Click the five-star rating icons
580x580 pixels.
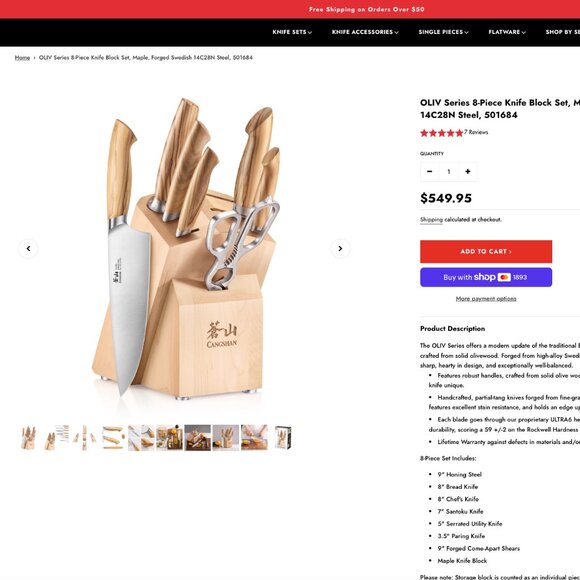pos(441,133)
